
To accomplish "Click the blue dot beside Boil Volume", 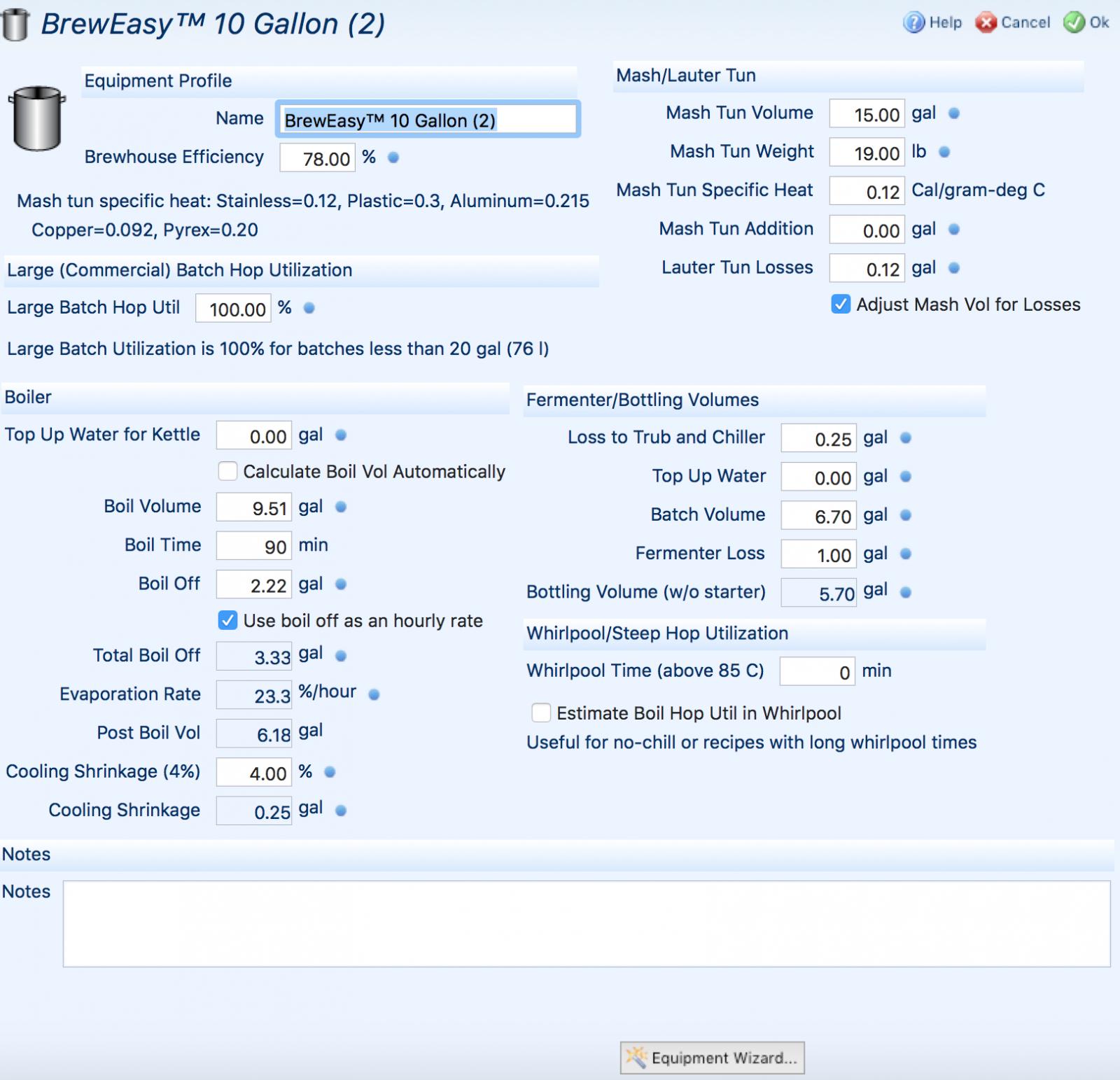I will click(341, 507).
